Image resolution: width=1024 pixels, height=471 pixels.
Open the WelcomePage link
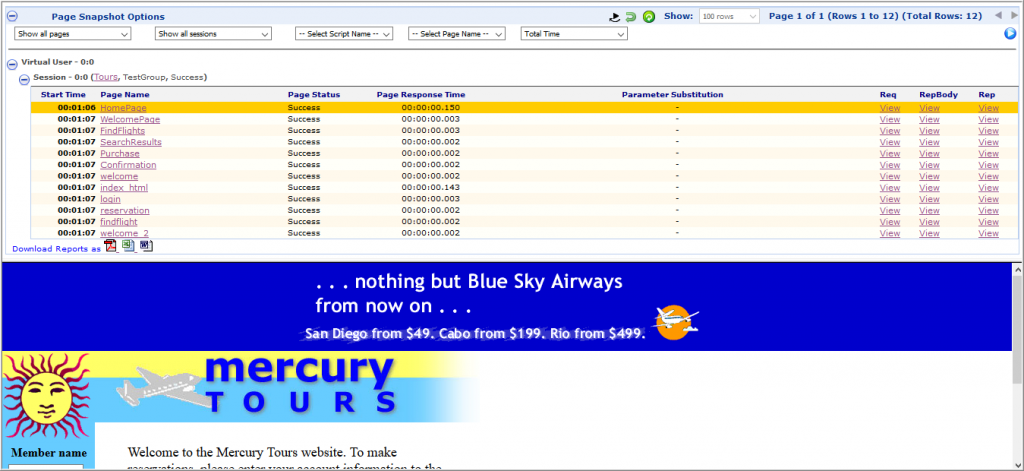(x=130, y=120)
